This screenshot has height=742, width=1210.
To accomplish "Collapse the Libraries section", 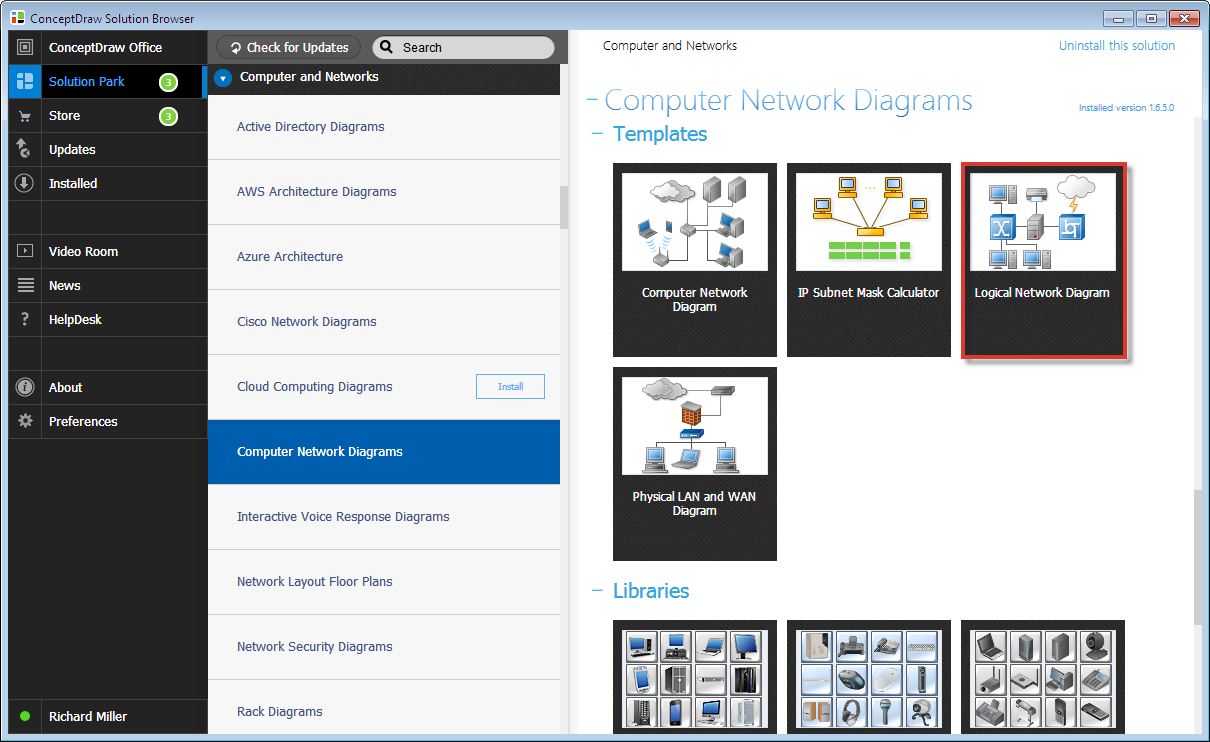I will tap(598, 591).
